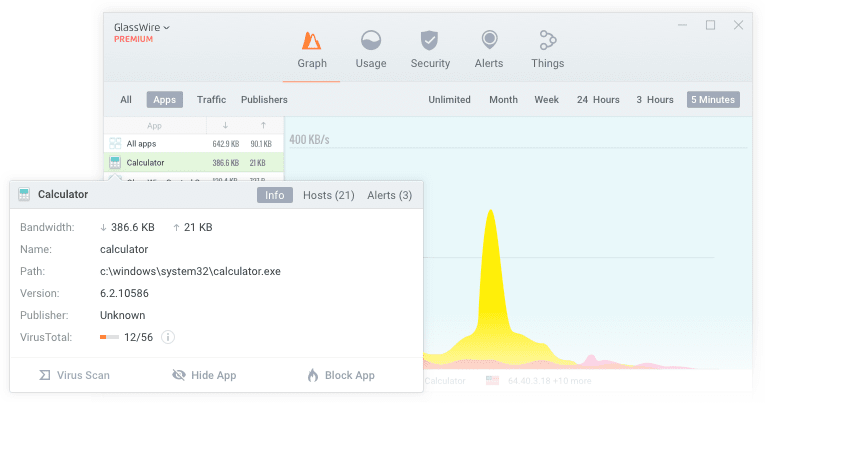
Task: Click the 400 KB/s graph scale label
Action: [309, 140]
